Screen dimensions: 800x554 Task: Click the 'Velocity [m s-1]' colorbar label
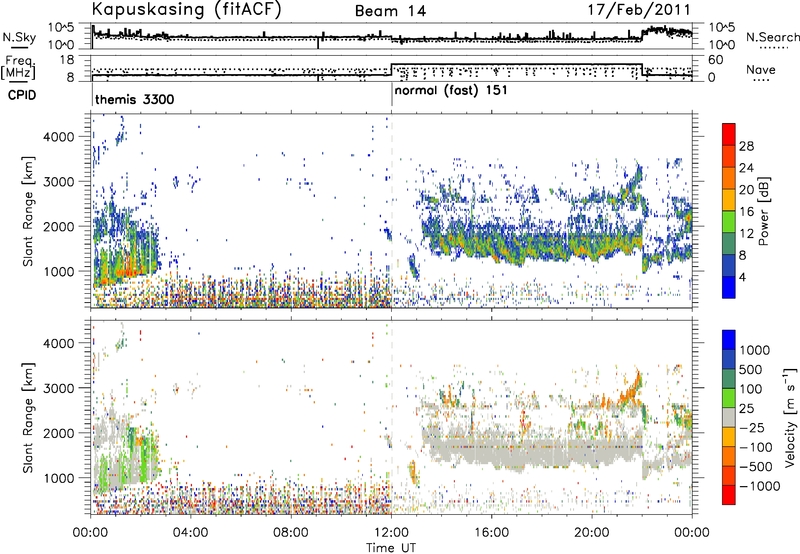(790, 417)
